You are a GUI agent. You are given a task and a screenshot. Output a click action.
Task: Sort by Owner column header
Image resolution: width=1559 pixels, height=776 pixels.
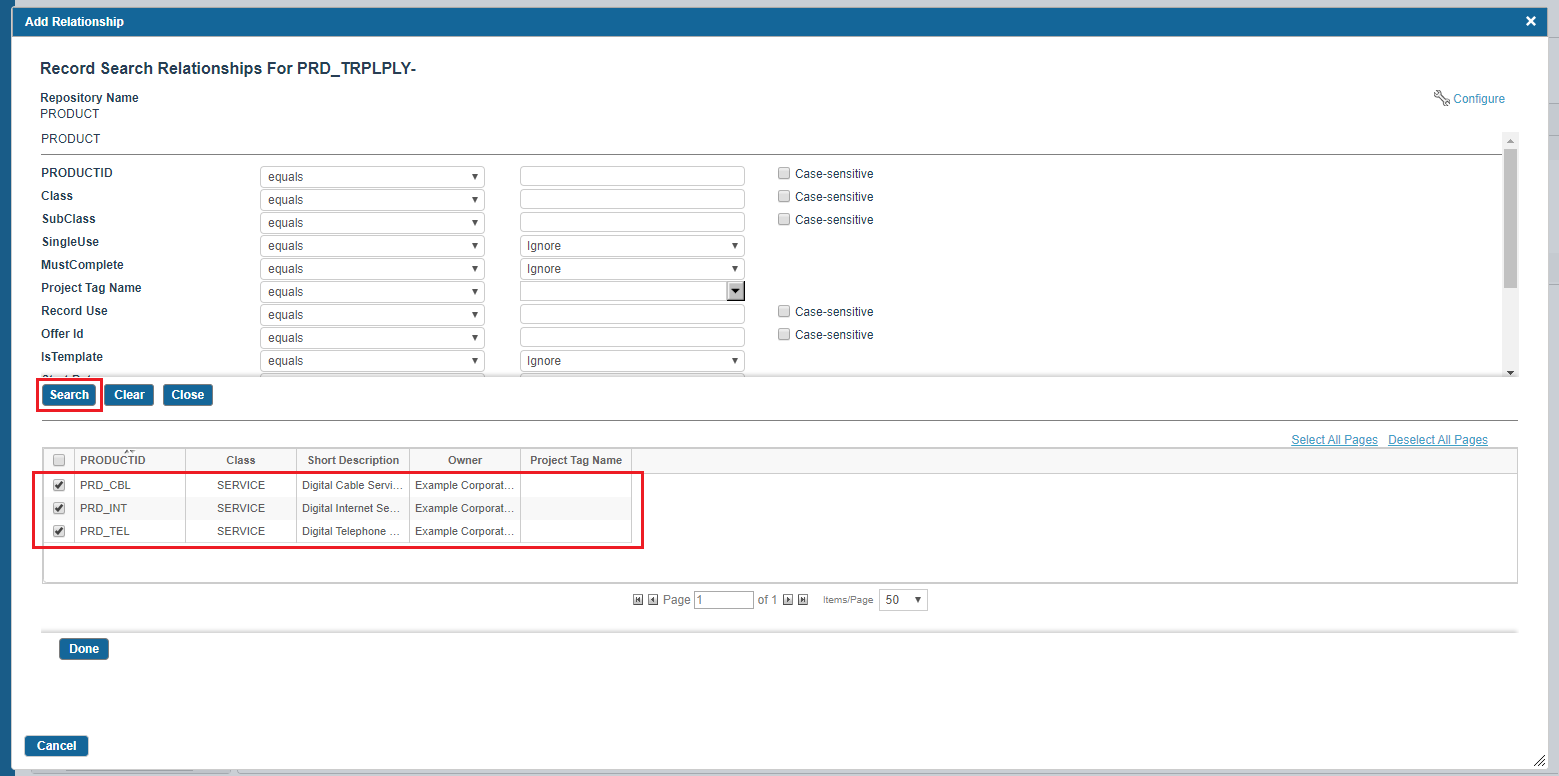[465, 460]
